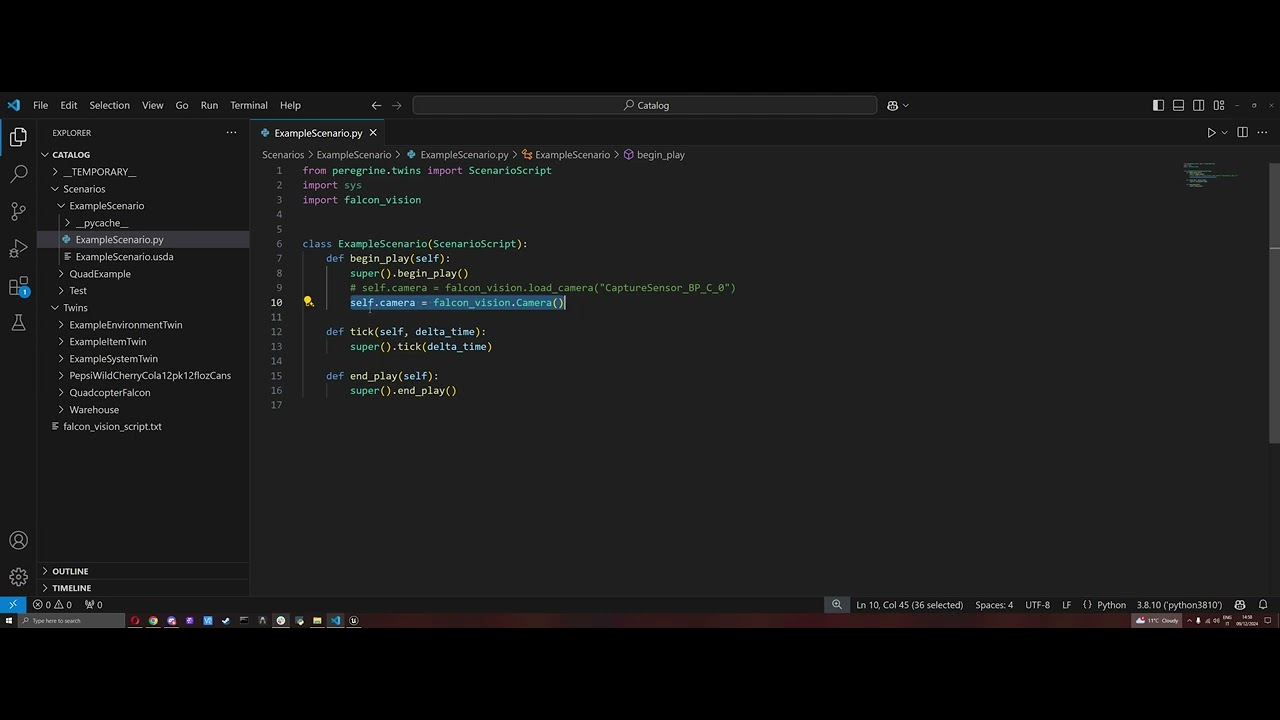Viewport: 1280px width, 720px height.
Task: Open the Testing flask view
Action: click(x=18, y=323)
